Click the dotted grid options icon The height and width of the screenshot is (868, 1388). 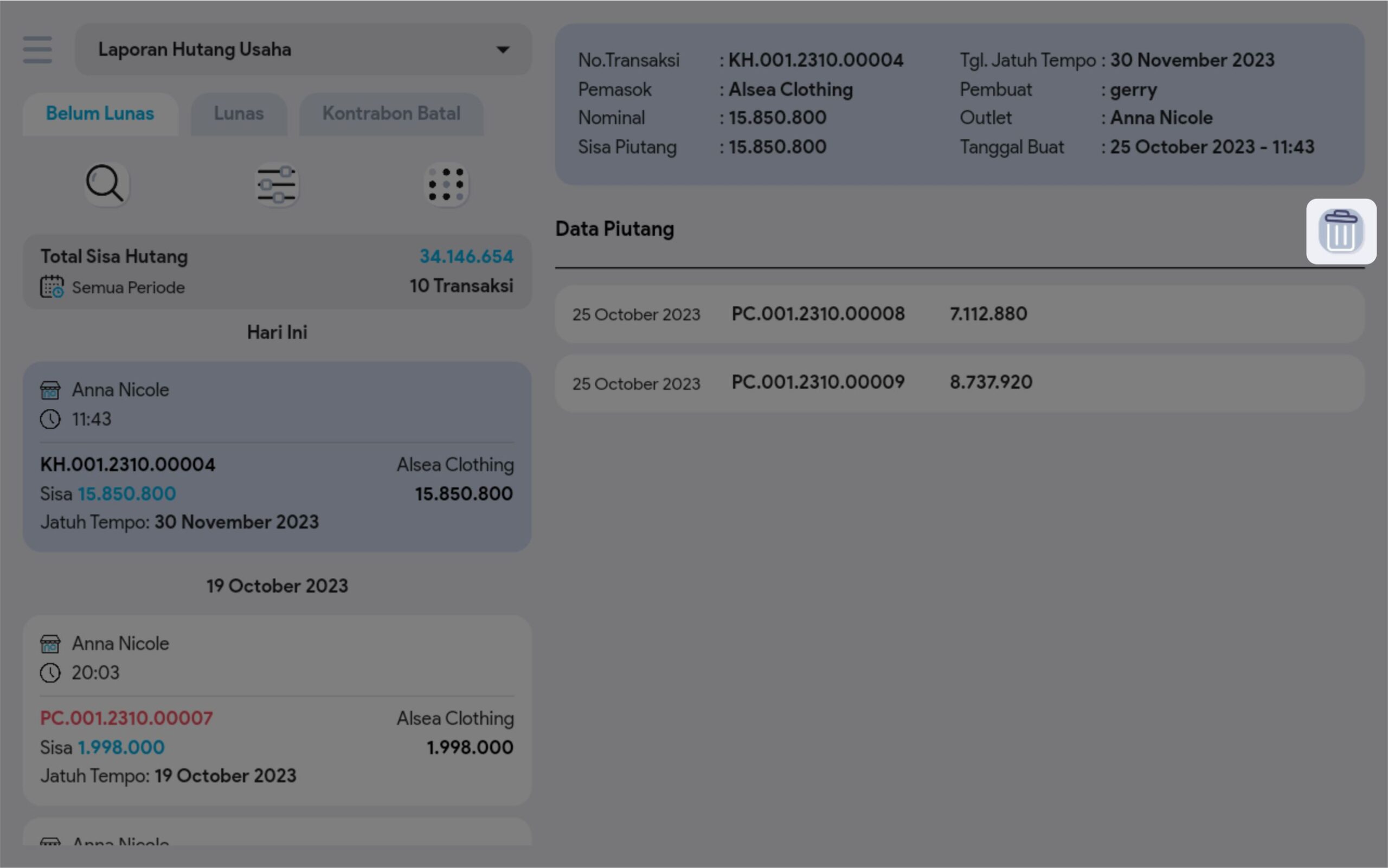(446, 185)
